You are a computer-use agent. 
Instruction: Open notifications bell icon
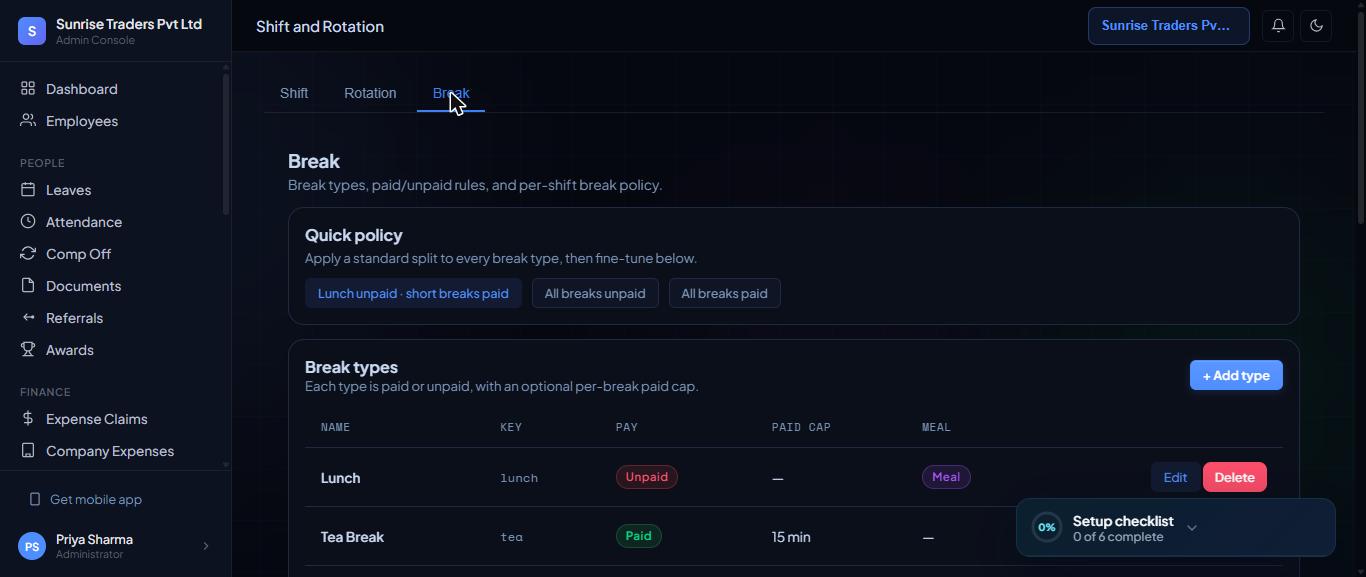(x=1278, y=26)
